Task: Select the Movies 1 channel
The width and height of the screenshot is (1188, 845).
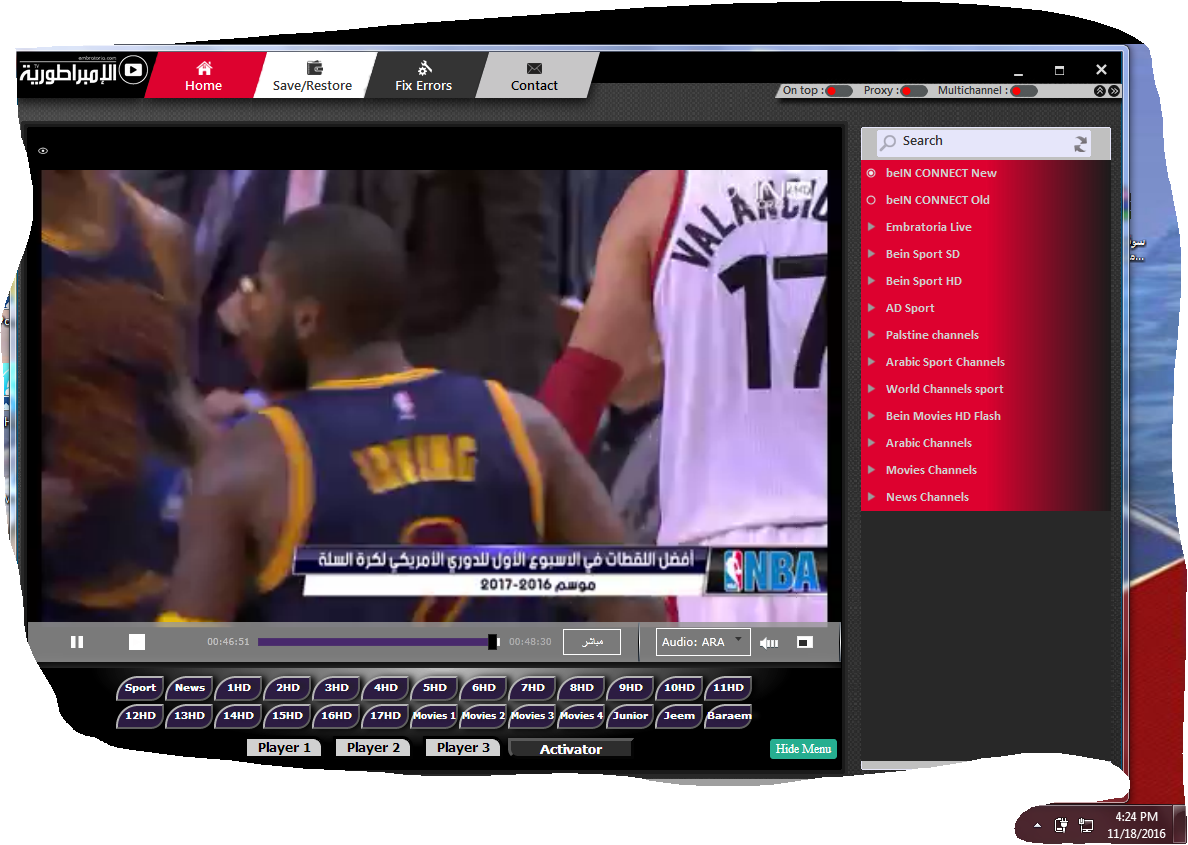Action: coord(435,716)
